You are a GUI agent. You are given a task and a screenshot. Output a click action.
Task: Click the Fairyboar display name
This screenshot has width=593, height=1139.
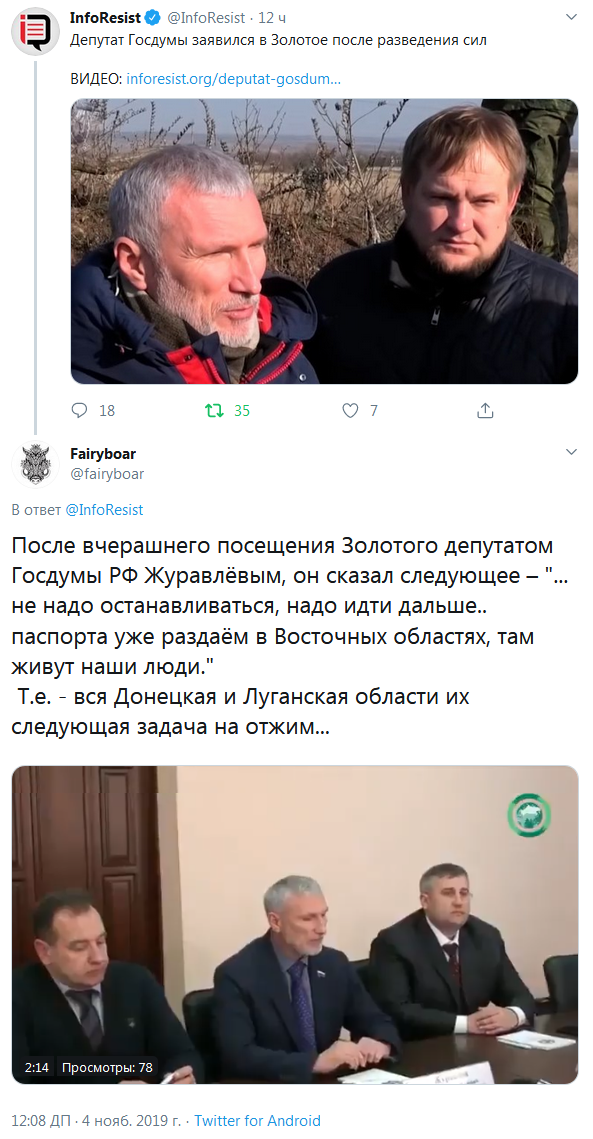103,453
